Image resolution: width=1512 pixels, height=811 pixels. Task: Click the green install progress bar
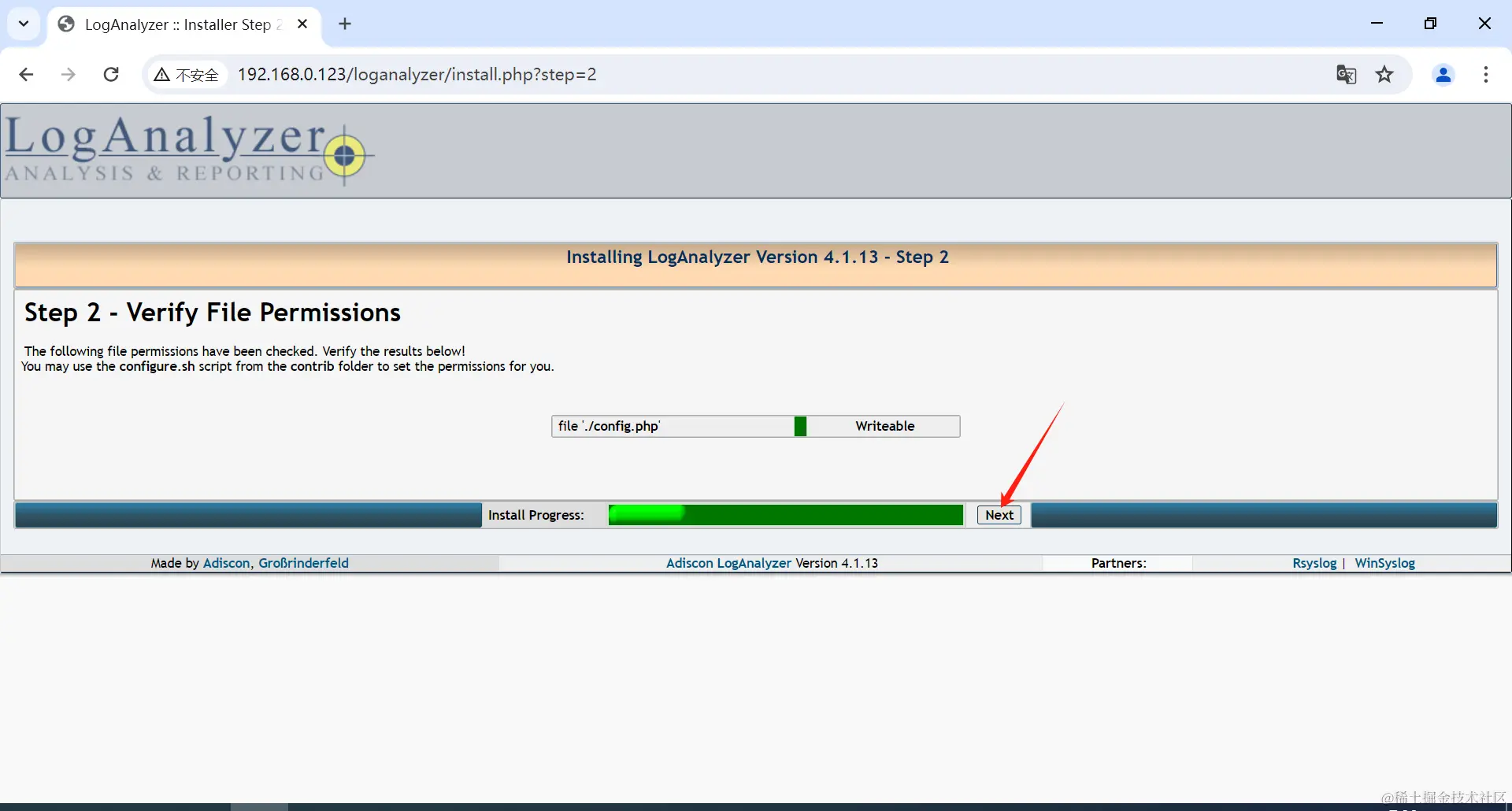785,515
